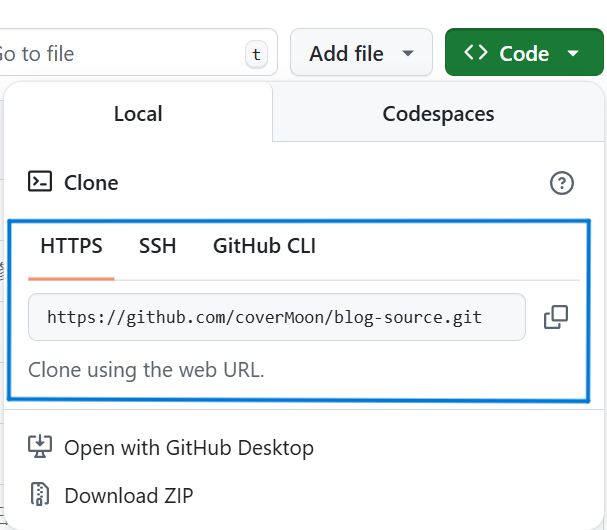The image size is (607, 530).
Task: Select the HTTPS clone option
Action: tap(71, 246)
